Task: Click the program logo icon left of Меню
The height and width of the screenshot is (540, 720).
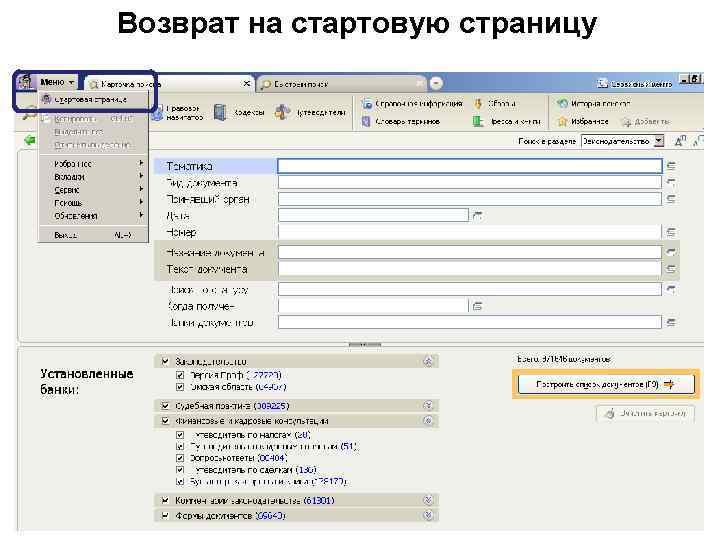Action: point(25,82)
